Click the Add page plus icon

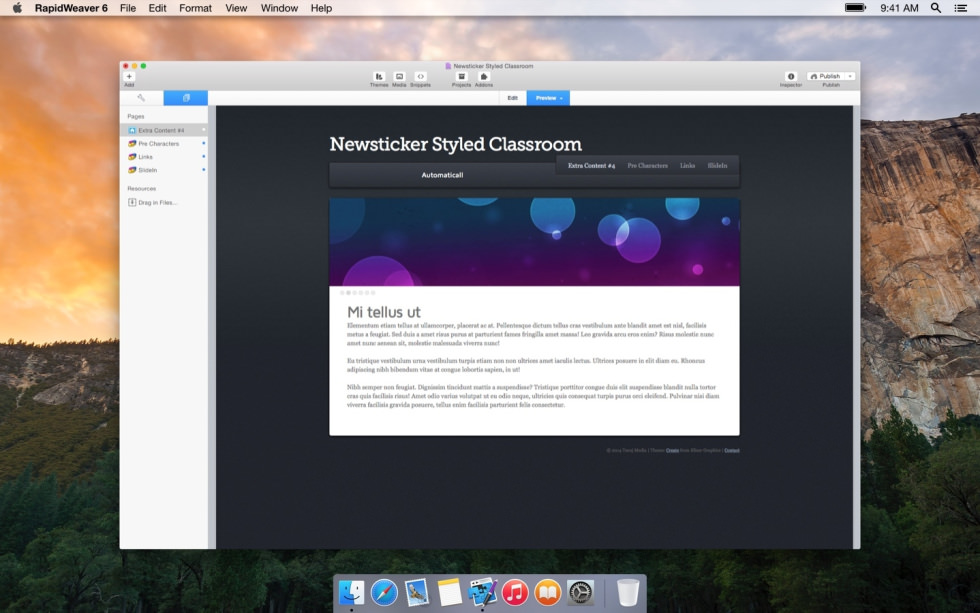pos(129,76)
